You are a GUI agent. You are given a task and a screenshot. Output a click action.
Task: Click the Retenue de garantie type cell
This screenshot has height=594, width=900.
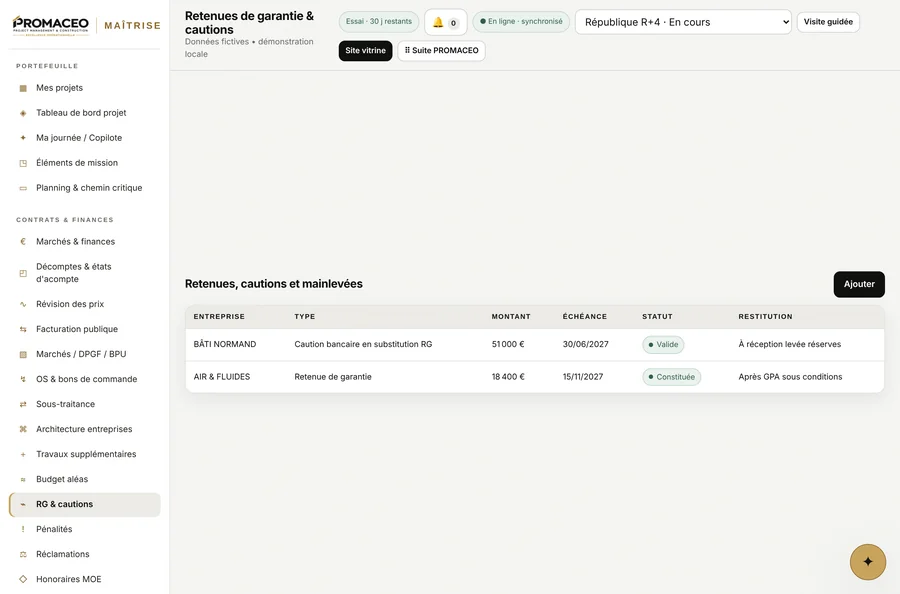333,377
